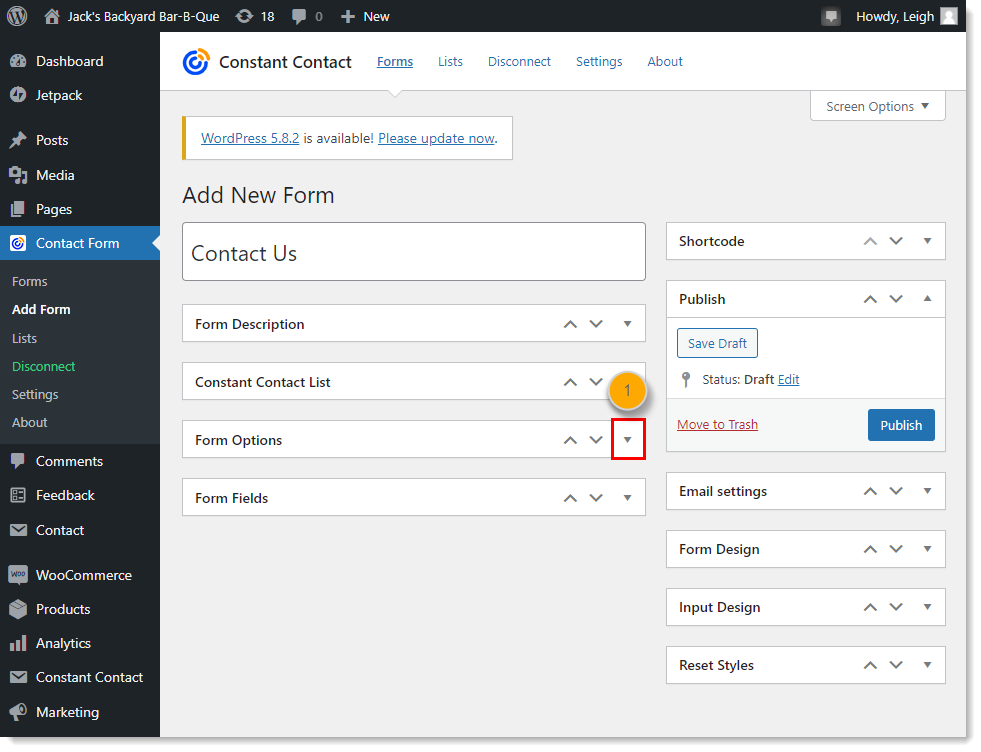Move Form Description panel up
The width and height of the screenshot is (981, 752).
[x=570, y=324]
